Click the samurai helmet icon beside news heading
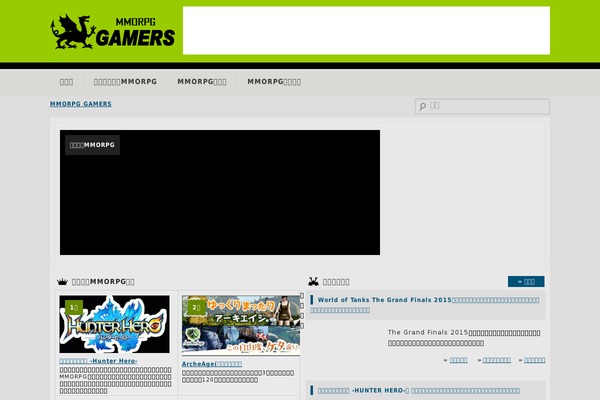Screen dimensions: 600x400 click(x=313, y=282)
